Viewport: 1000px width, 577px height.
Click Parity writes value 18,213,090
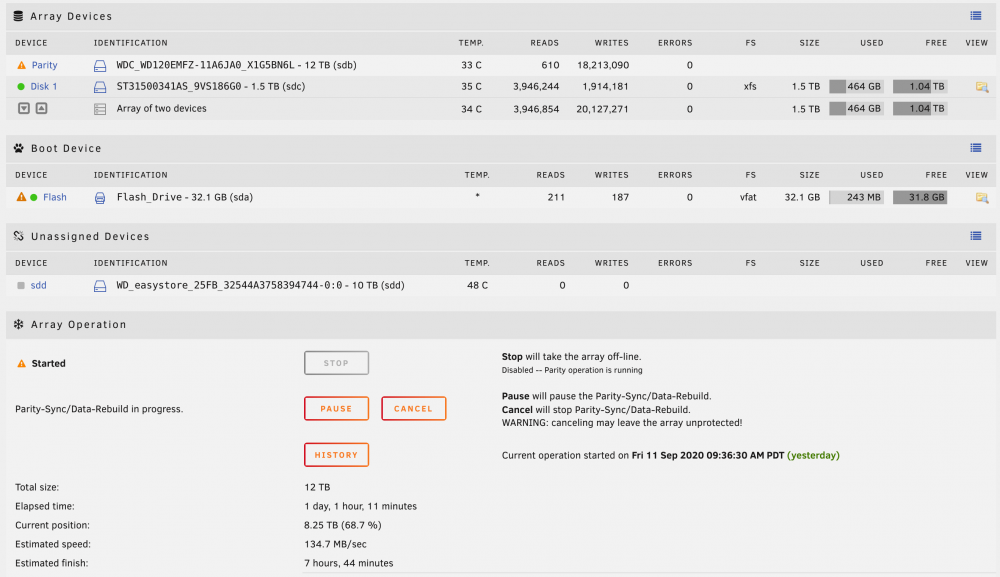[x=603, y=65]
